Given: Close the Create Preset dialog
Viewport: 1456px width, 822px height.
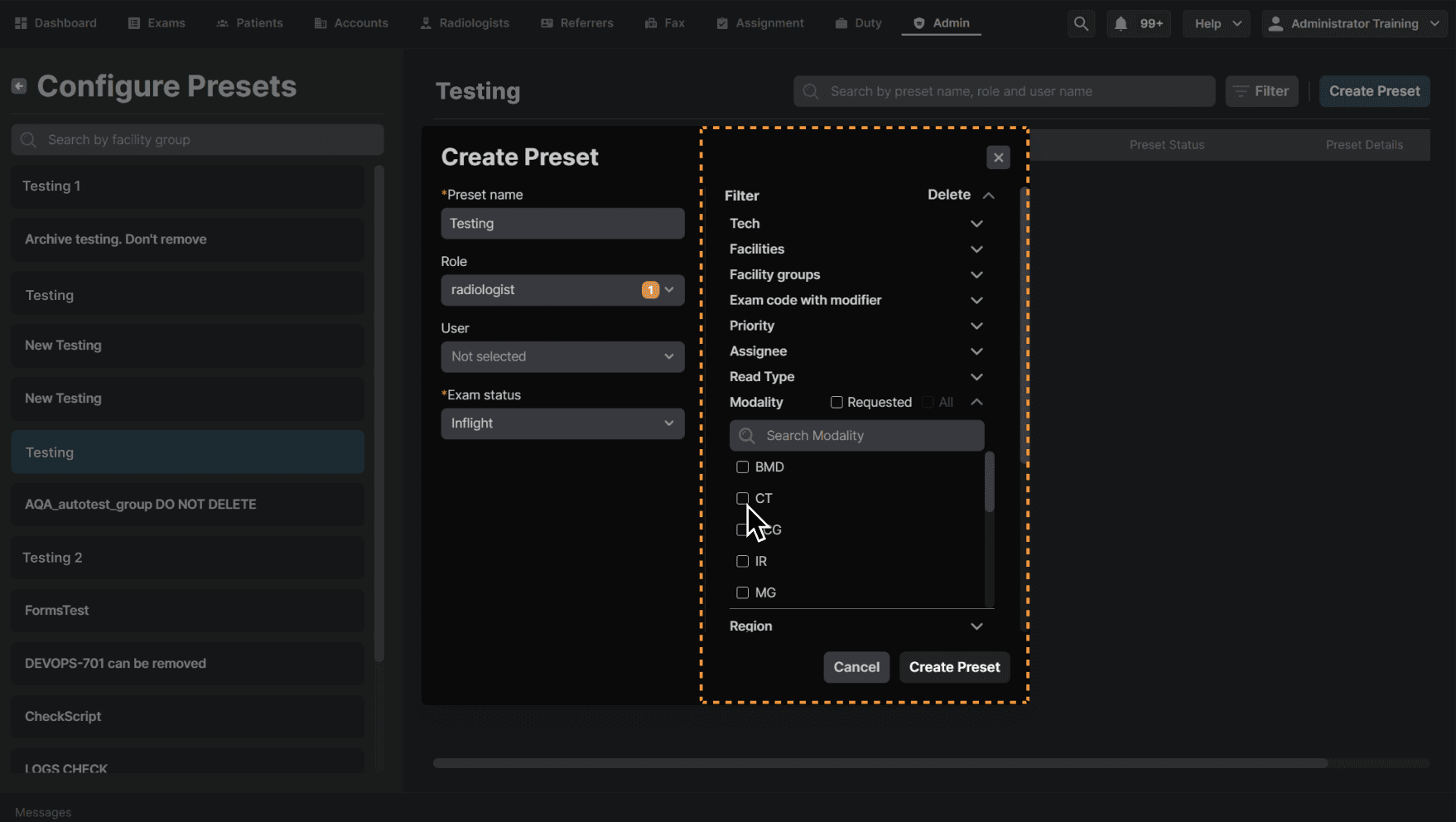Looking at the screenshot, I should 998,157.
